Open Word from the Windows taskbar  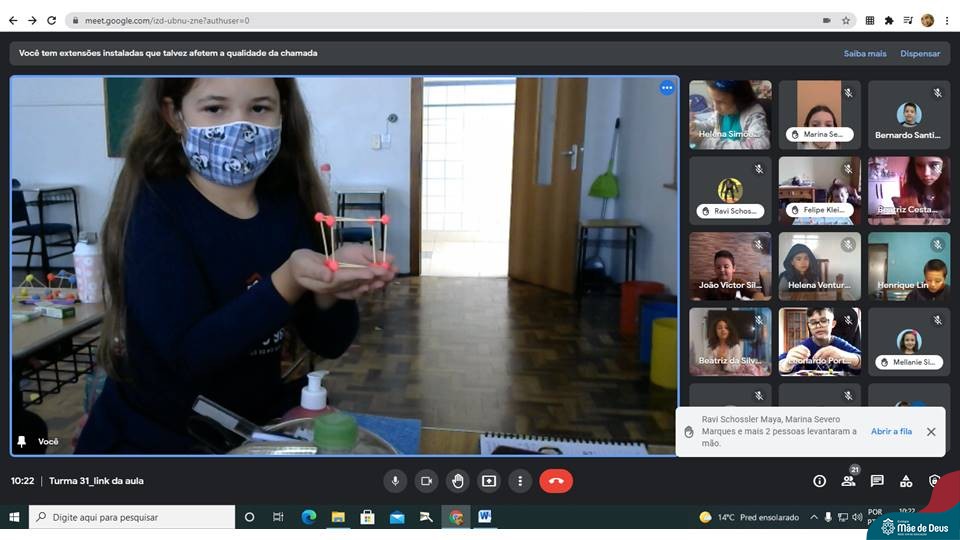[x=485, y=517]
